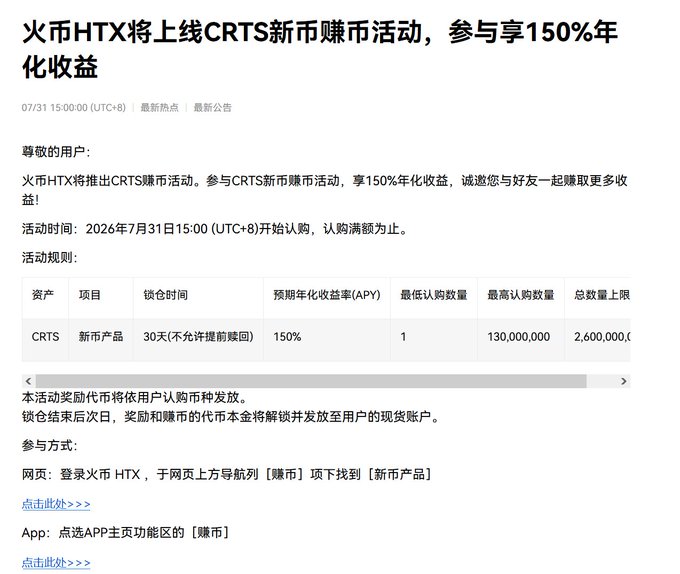Screen dimensions: 680x574
Task: Click the 07/31 15:00:00 (UTC+8) timestamp
Action: point(74,108)
